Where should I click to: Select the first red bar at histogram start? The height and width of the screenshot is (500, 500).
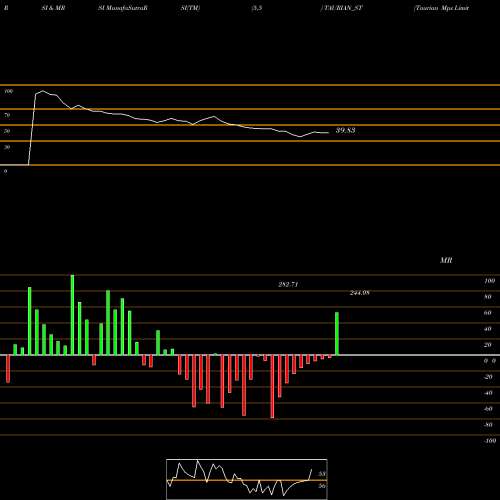coord(8,369)
